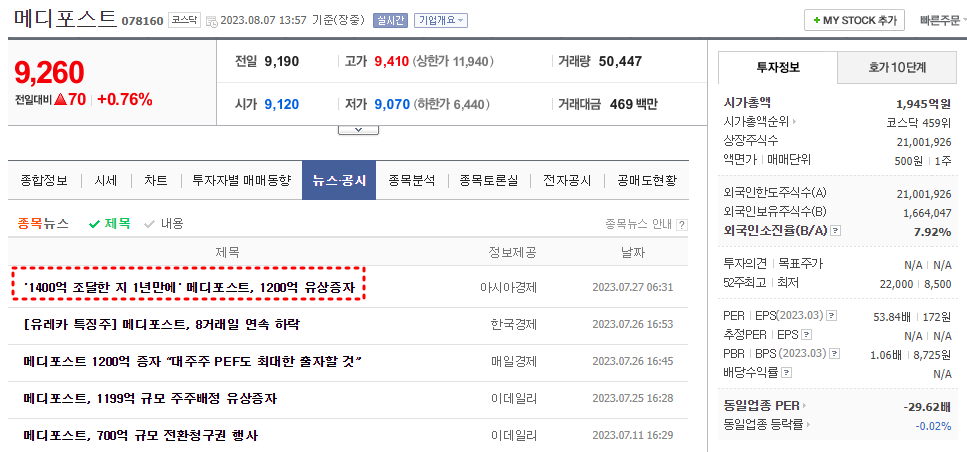Open the 공매도현황 tab
This screenshot has width=967, height=452.
647,181
